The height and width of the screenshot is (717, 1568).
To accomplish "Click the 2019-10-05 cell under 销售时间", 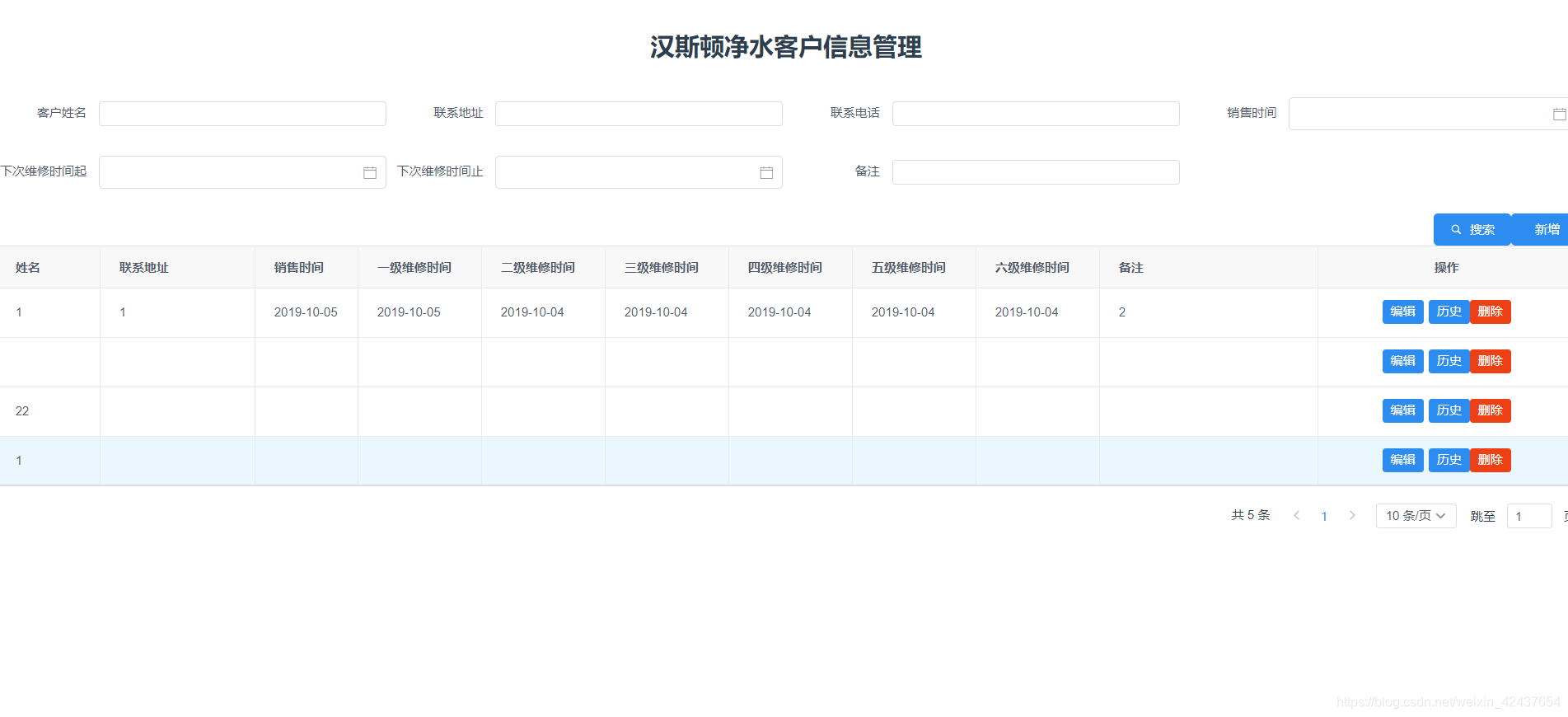I will 306,312.
